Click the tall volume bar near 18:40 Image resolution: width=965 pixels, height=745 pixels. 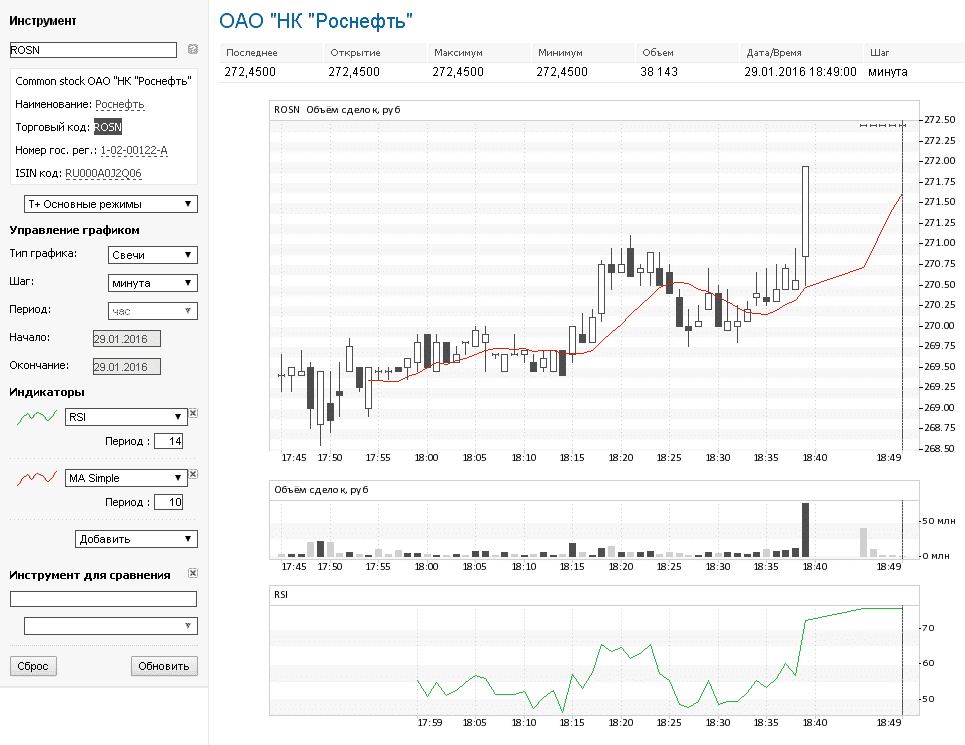(805, 530)
